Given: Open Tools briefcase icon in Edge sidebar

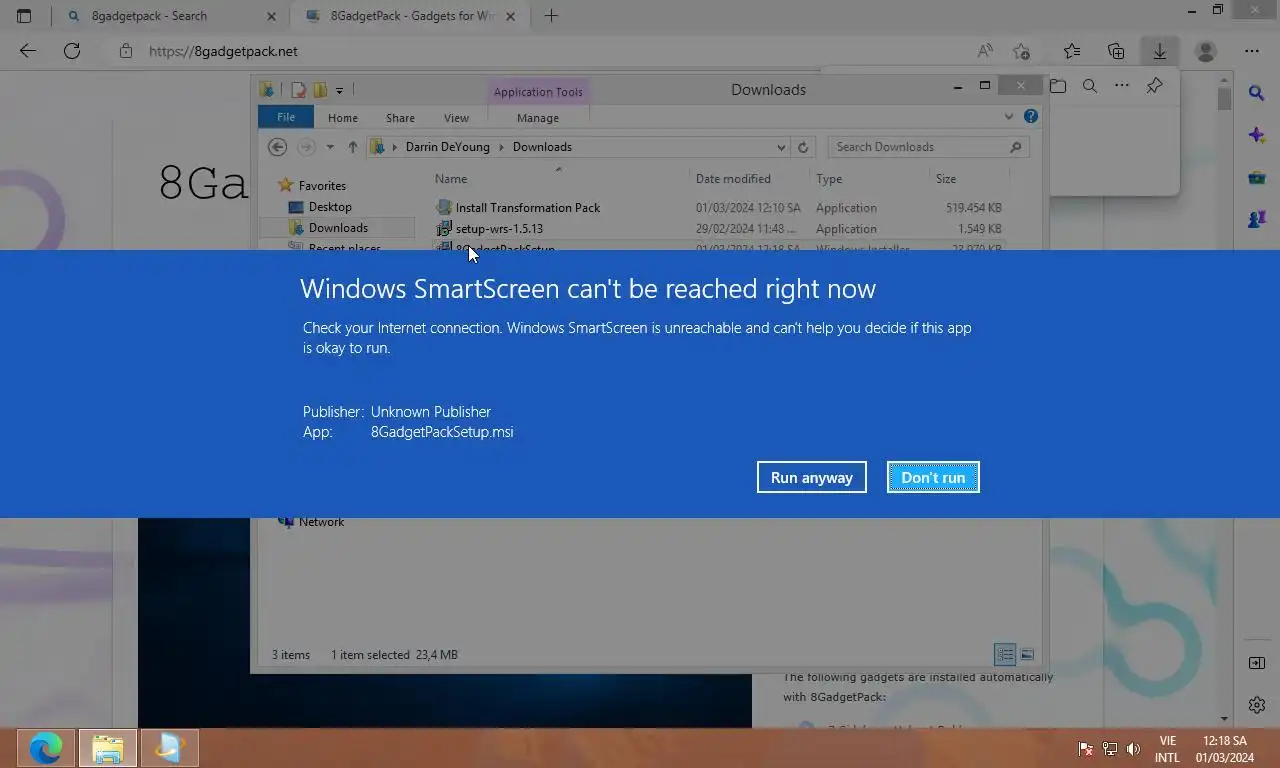Looking at the screenshot, I should pyautogui.click(x=1257, y=177).
